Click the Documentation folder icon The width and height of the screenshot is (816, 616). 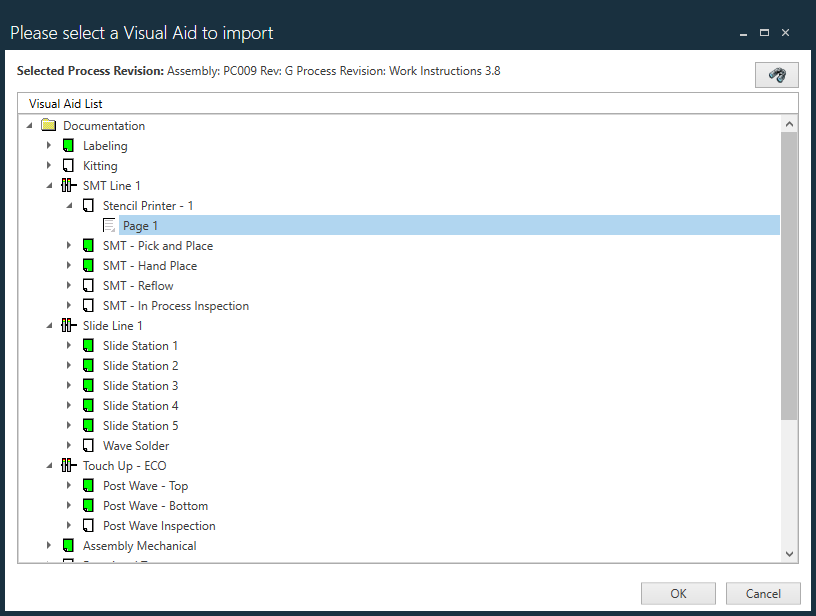coord(48,125)
